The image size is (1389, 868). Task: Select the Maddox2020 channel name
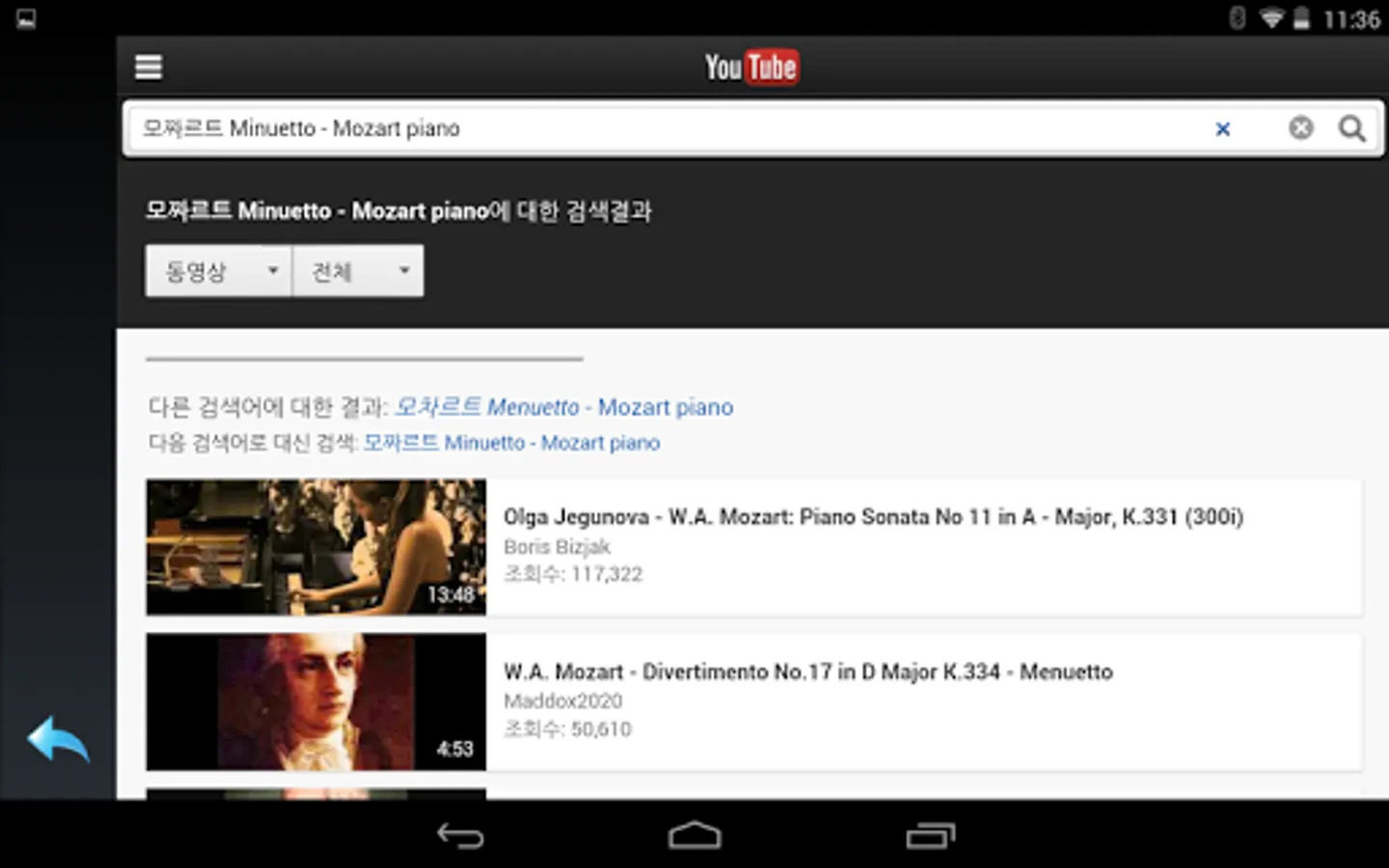(x=563, y=701)
